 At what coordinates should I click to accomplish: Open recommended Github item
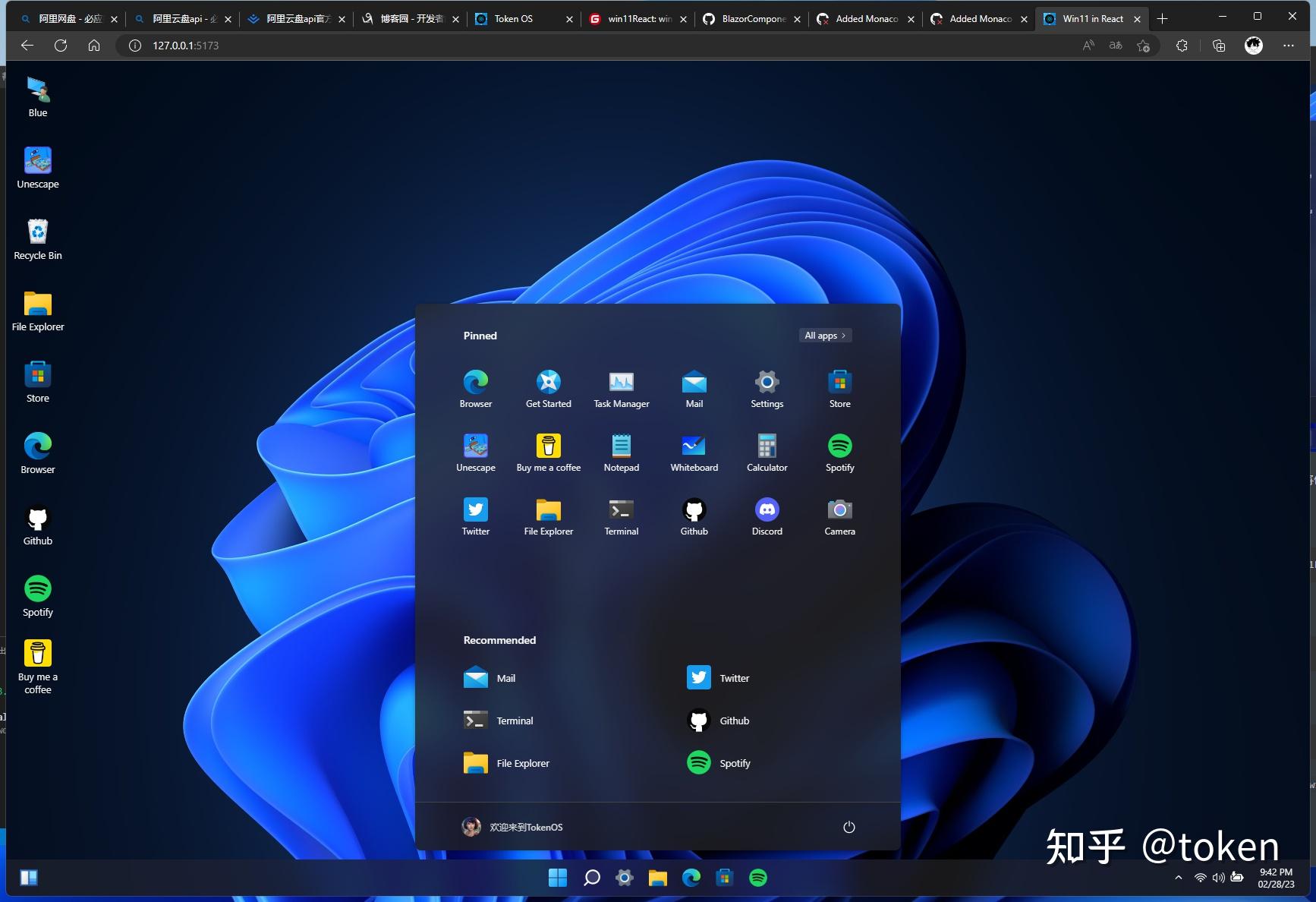[718, 721]
